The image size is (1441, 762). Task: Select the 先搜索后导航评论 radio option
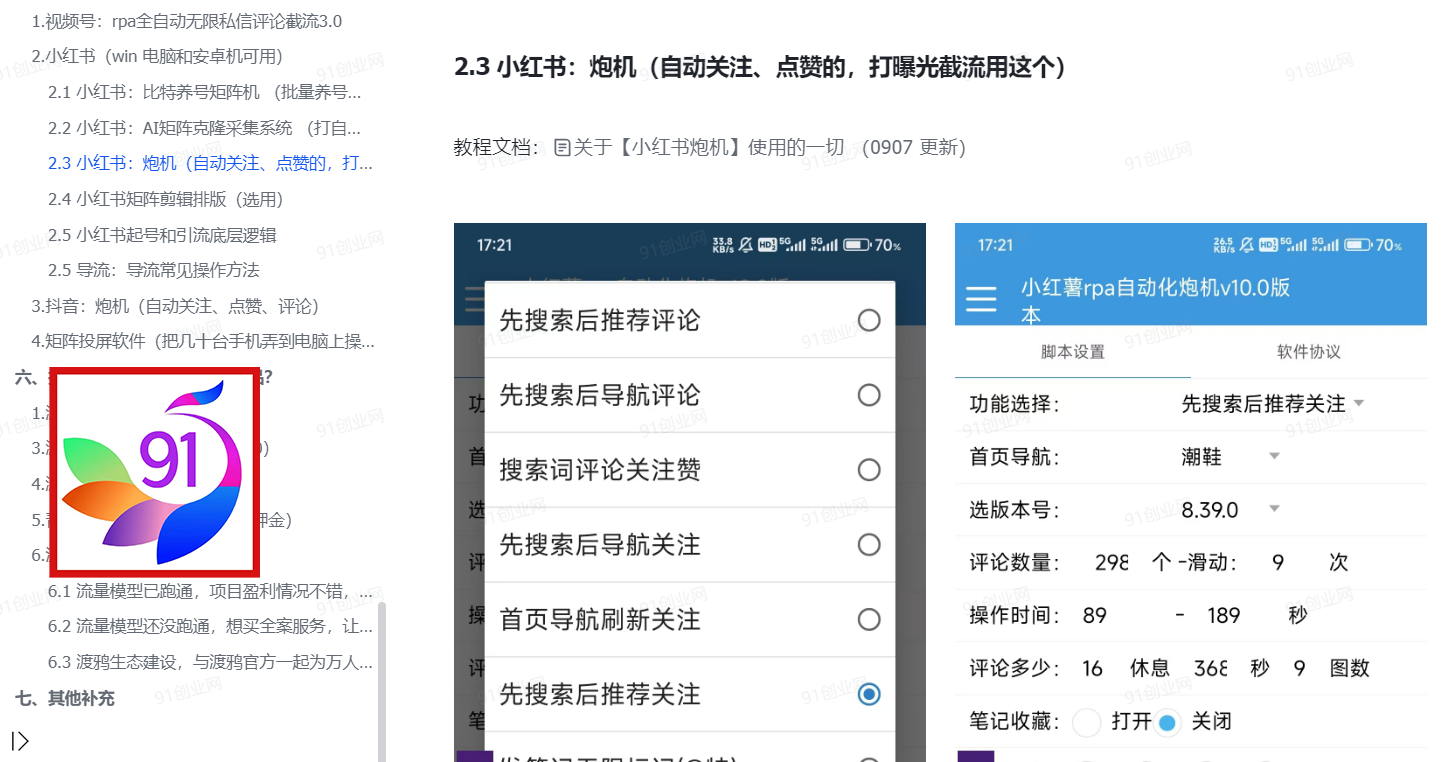pyautogui.click(x=869, y=395)
